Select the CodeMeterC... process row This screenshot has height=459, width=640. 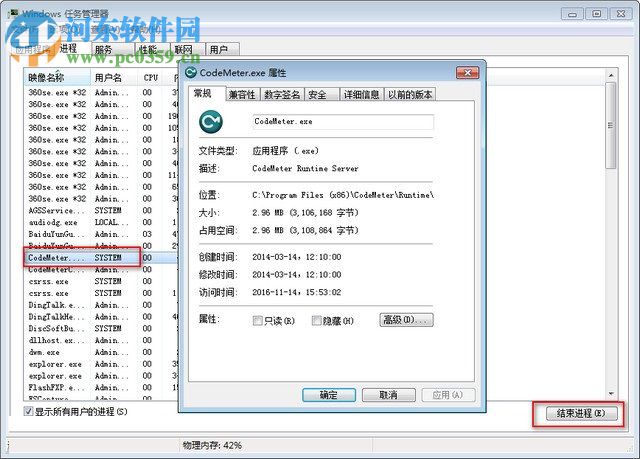[x=101, y=270]
